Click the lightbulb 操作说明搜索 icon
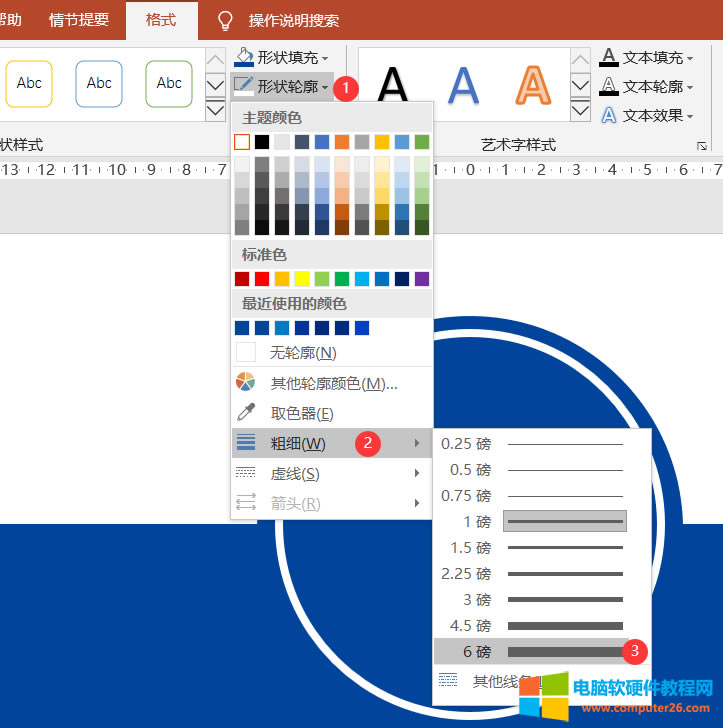Image resolution: width=723 pixels, height=728 pixels. [225, 20]
